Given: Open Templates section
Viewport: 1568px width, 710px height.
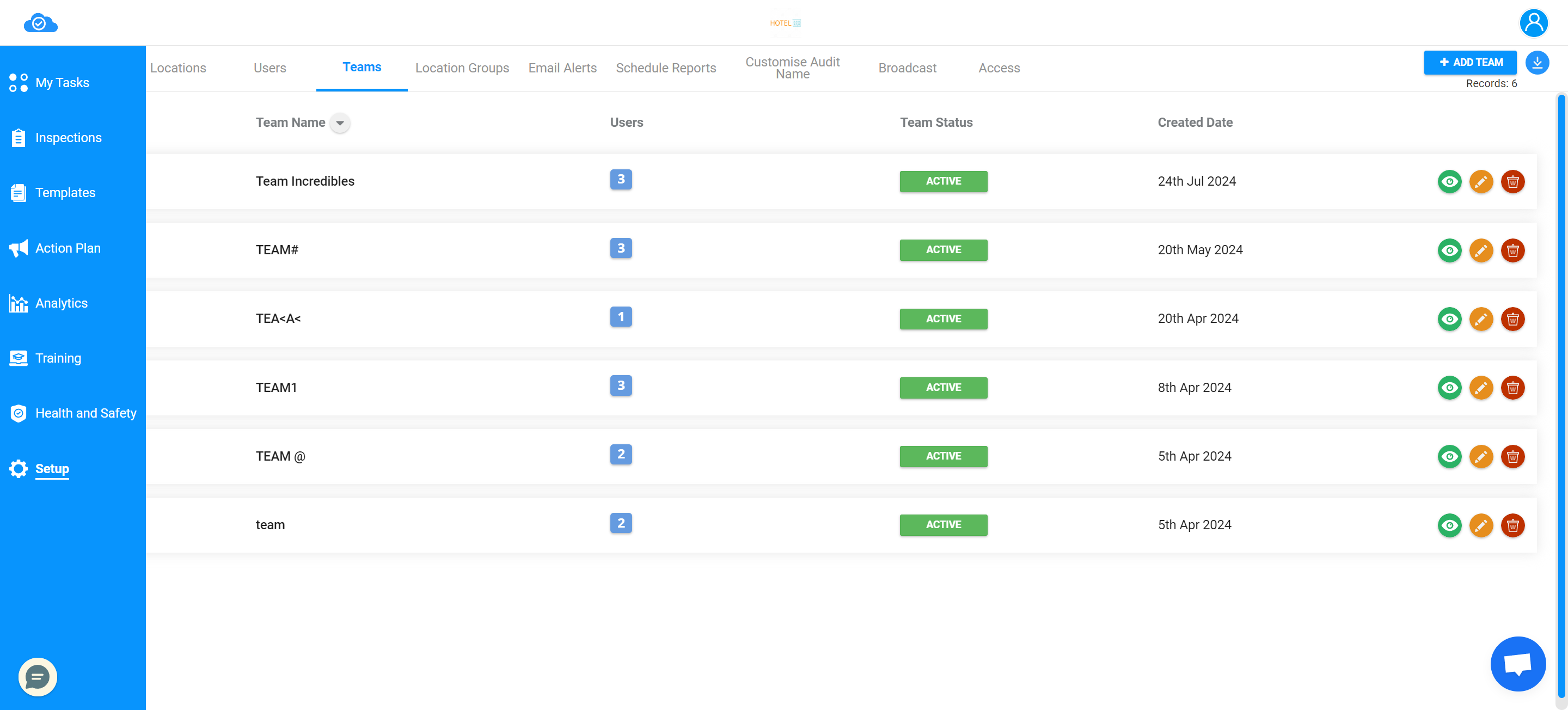Looking at the screenshot, I should point(53,193).
